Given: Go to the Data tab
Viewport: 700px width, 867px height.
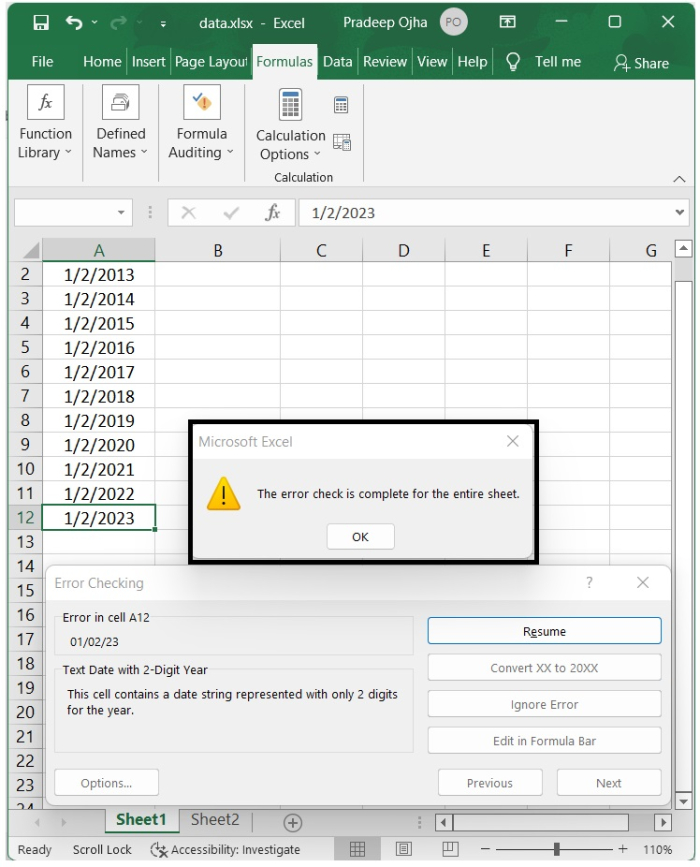Looking at the screenshot, I should [x=337, y=61].
